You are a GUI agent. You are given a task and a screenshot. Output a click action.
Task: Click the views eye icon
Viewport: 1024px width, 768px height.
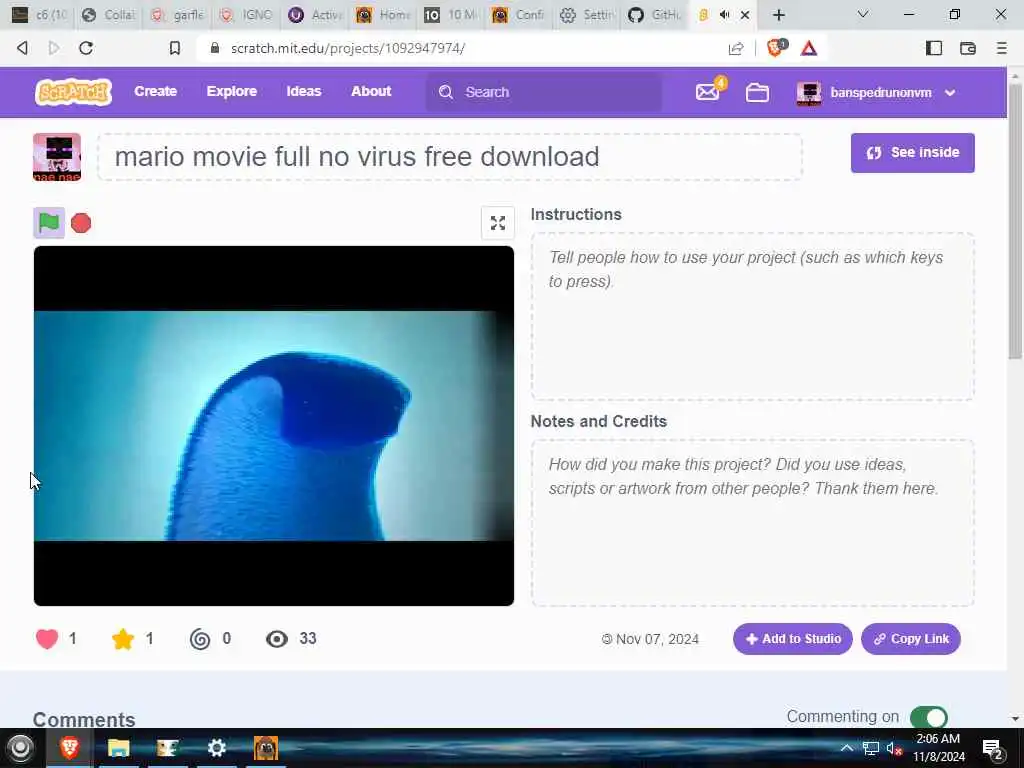tap(277, 639)
